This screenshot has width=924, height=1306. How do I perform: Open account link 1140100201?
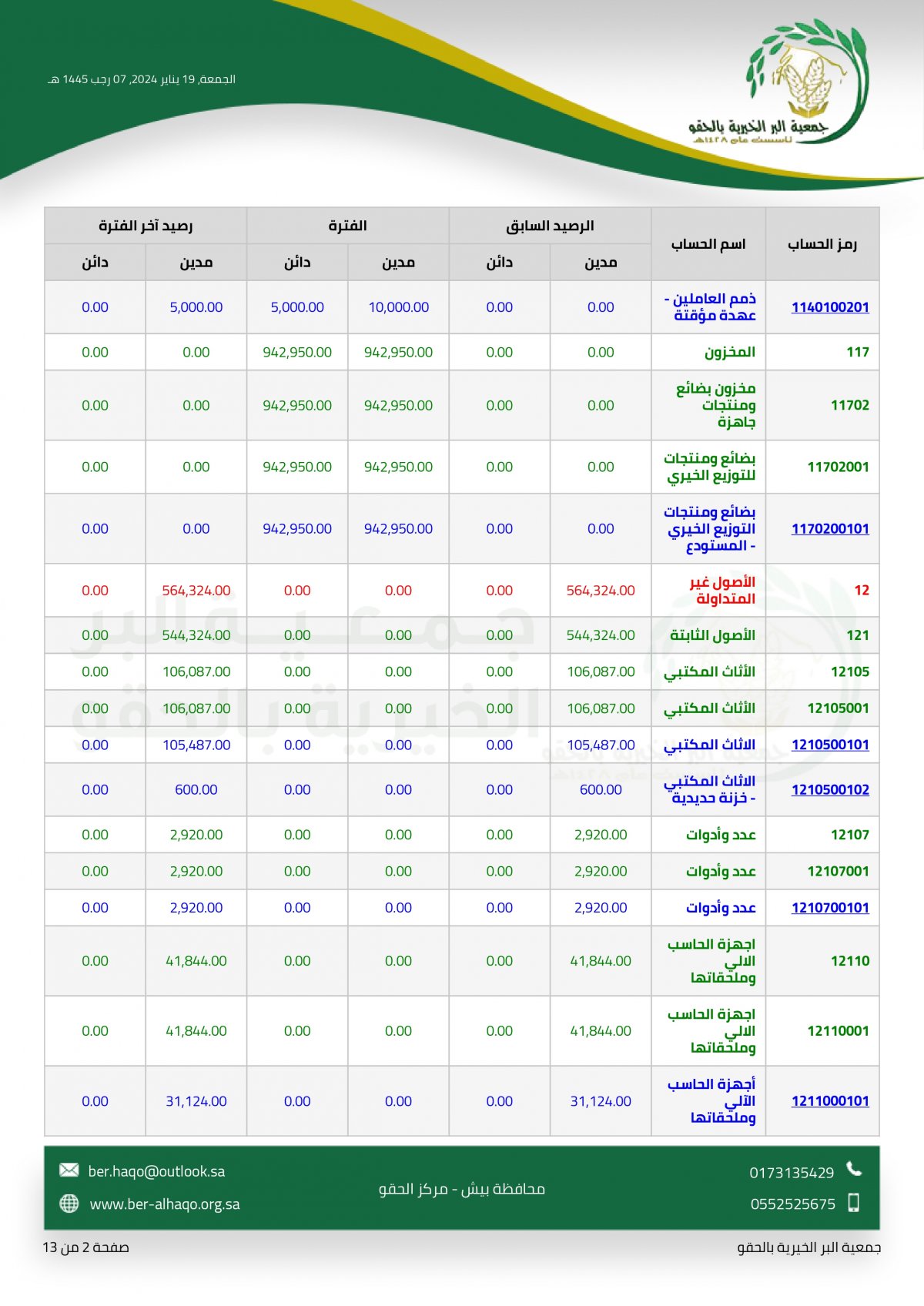click(830, 307)
